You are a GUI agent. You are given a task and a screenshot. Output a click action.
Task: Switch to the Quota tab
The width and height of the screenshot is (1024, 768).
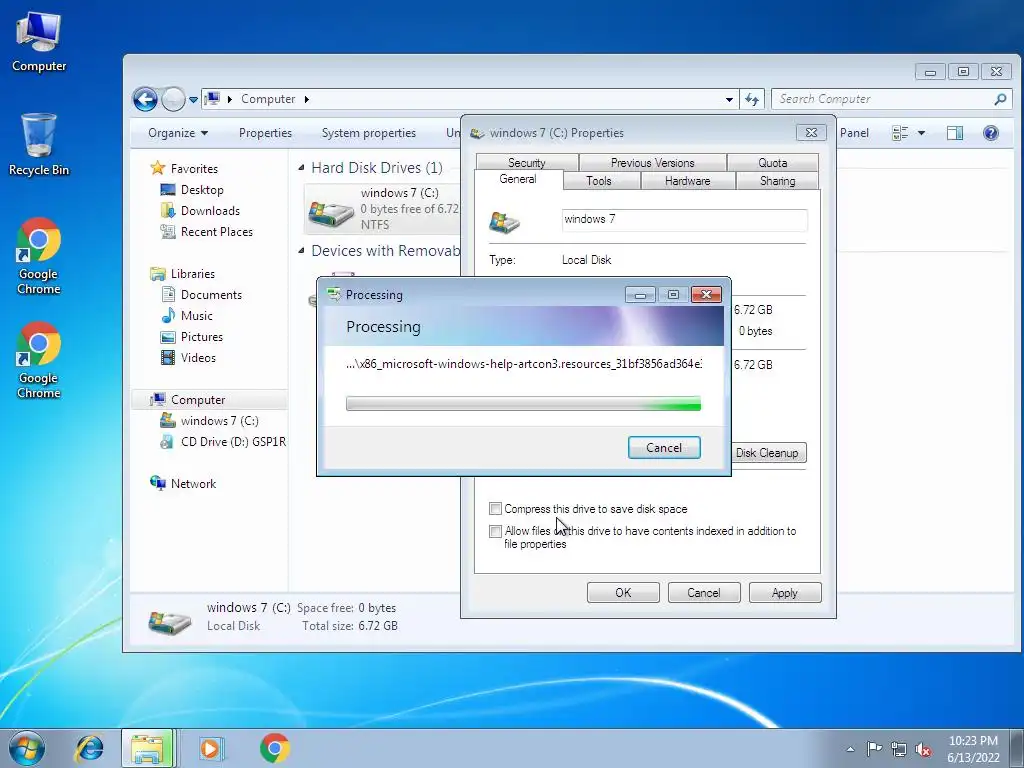click(x=773, y=163)
